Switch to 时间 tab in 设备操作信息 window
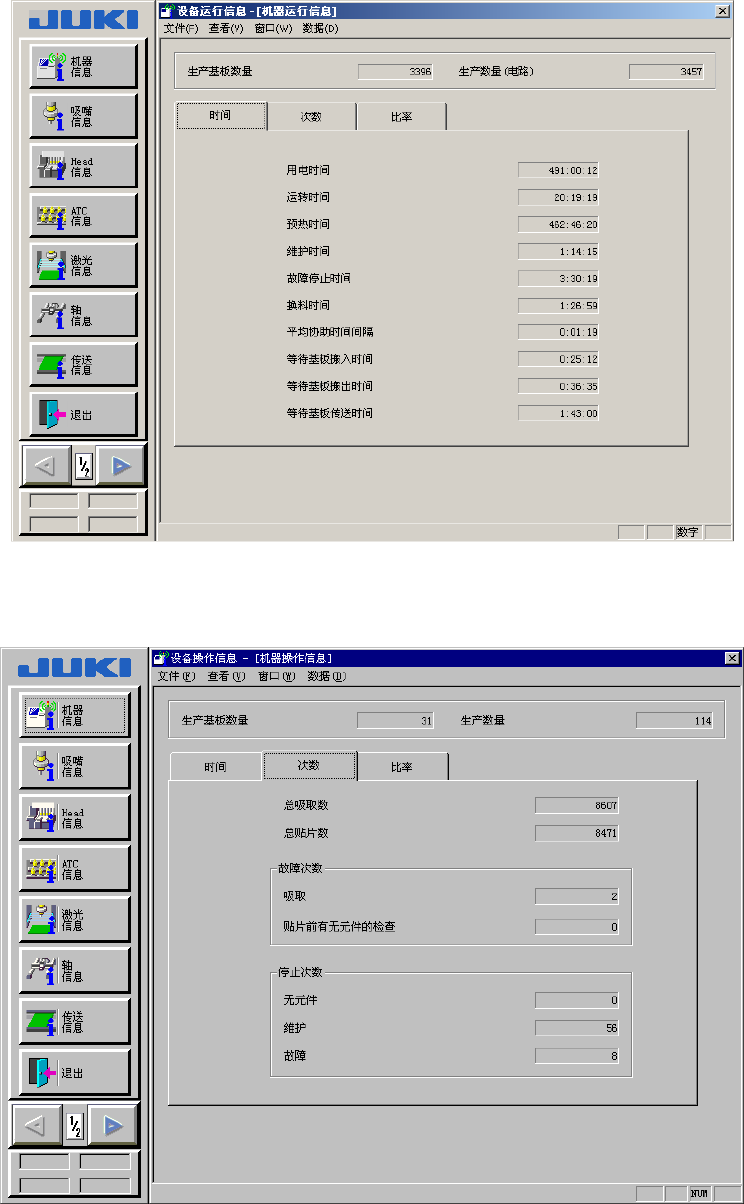Screen dimensions: 744x1204 [215, 767]
